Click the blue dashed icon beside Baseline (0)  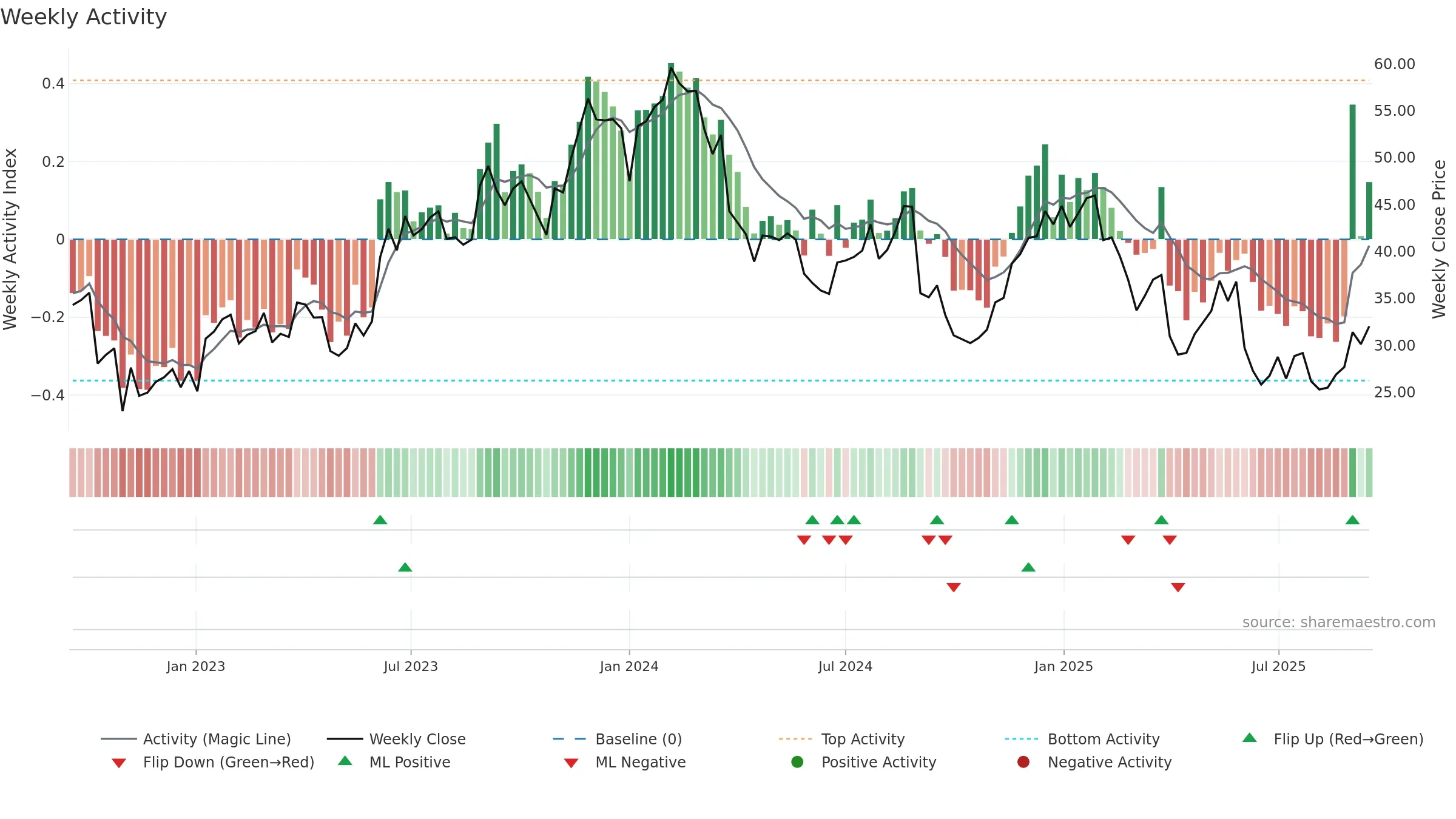[570, 739]
